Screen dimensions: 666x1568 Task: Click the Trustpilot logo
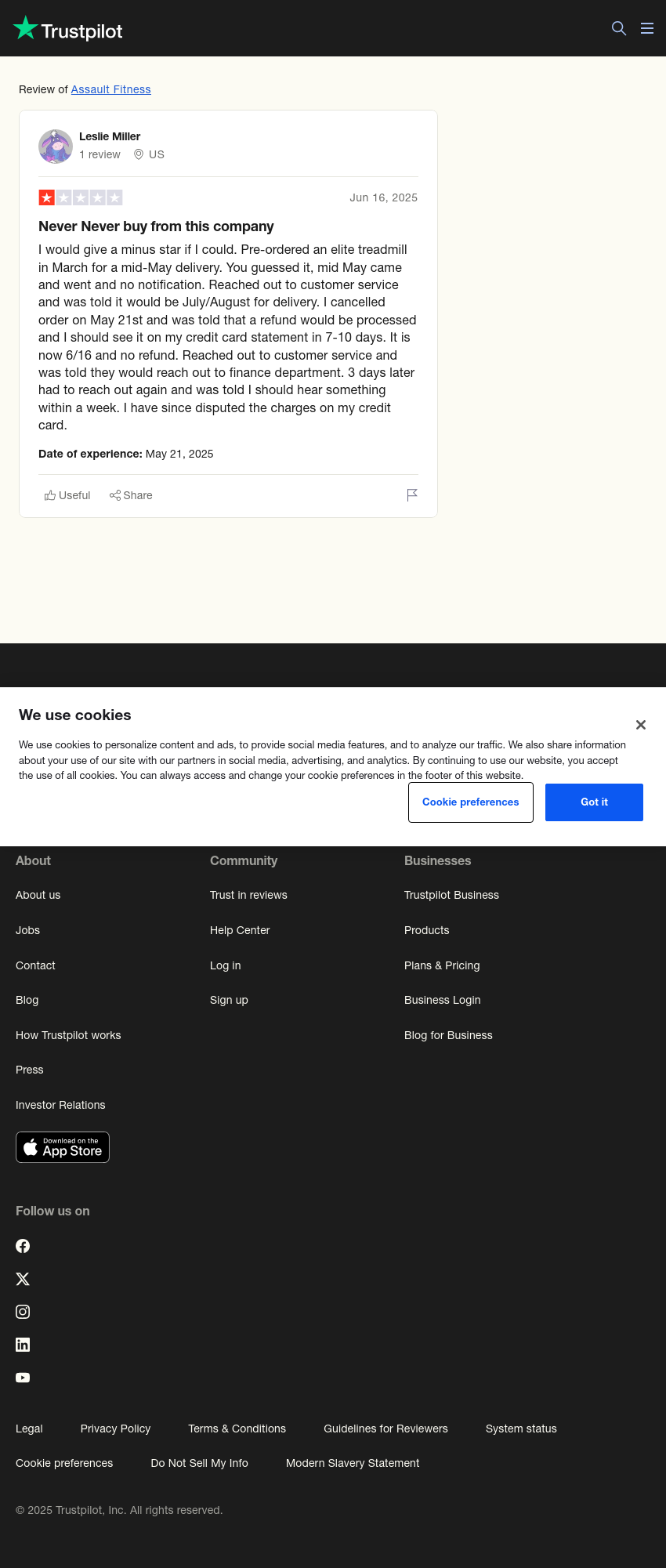tap(67, 29)
